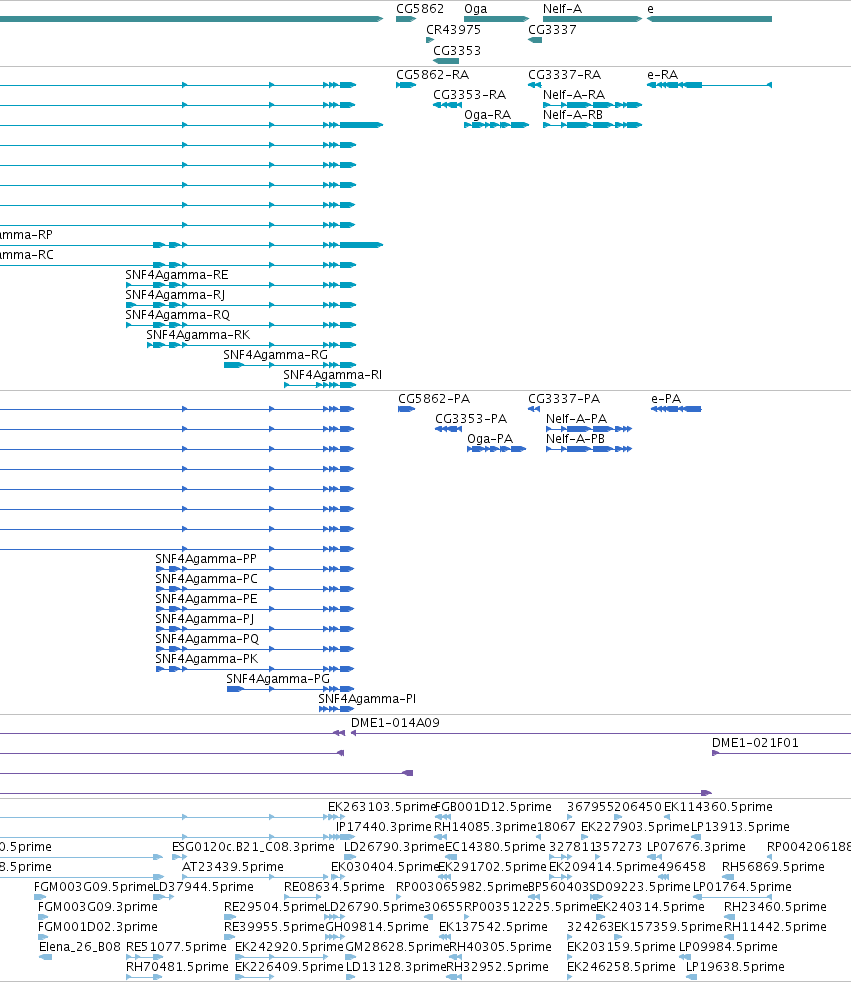The image size is (851, 982).
Task: Select EST LP13913.5prime
Action: coord(740,827)
